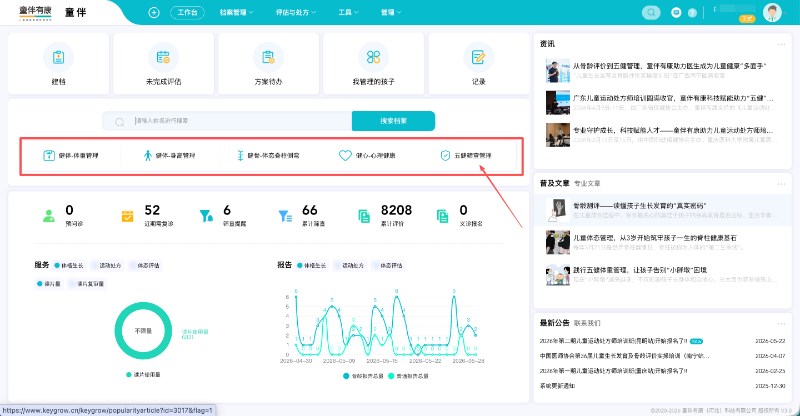800x416 pixels.
Task: Open the first 资讯 news thumbnail
Action: pyautogui.click(x=558, y=71)
